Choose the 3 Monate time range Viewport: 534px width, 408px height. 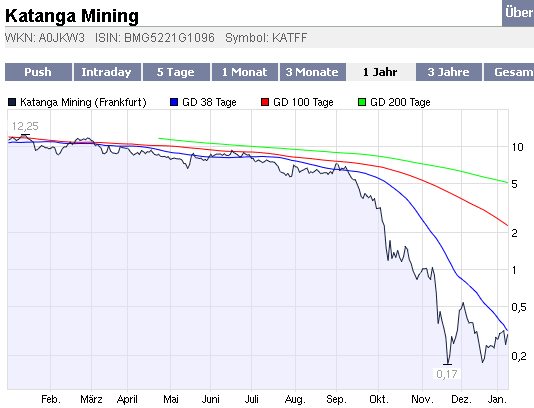(x=313, y=72)
